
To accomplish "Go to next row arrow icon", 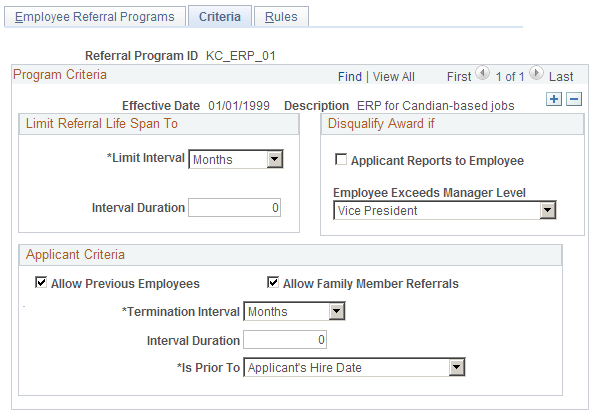I will pyautogui.click(x=536, y=73).
